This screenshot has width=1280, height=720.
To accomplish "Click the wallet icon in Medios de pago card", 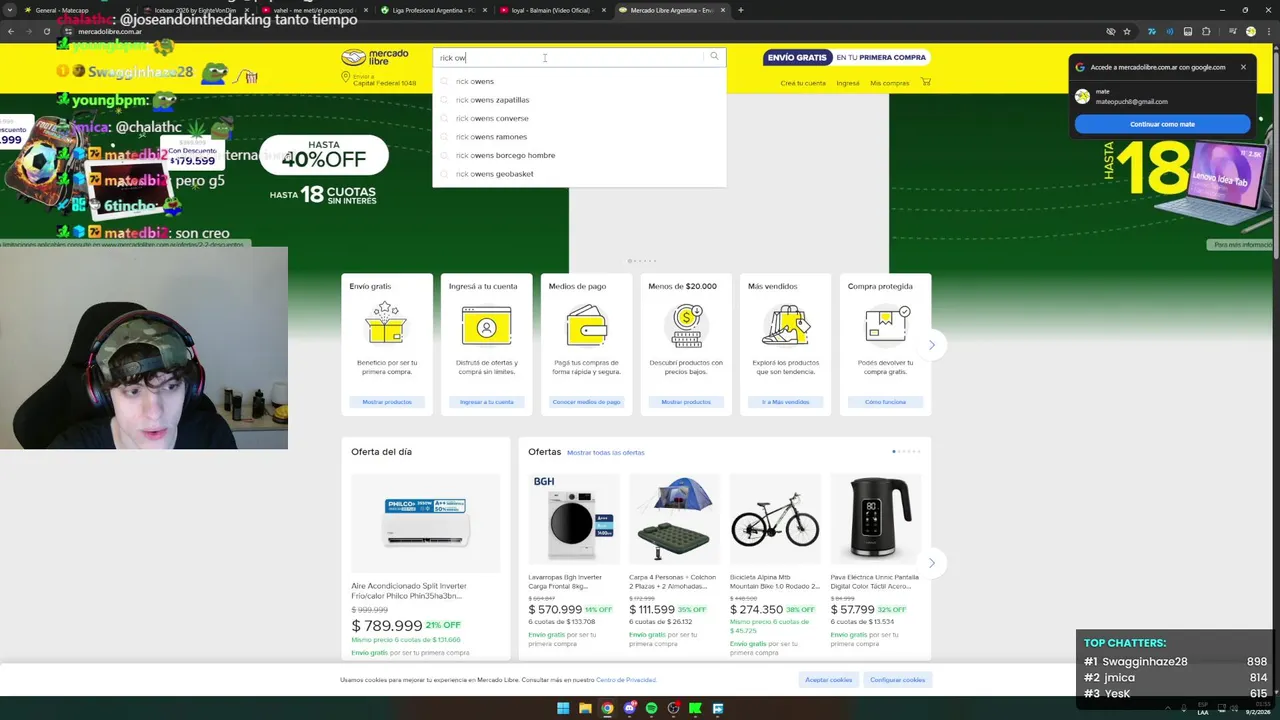I will 586,325.
